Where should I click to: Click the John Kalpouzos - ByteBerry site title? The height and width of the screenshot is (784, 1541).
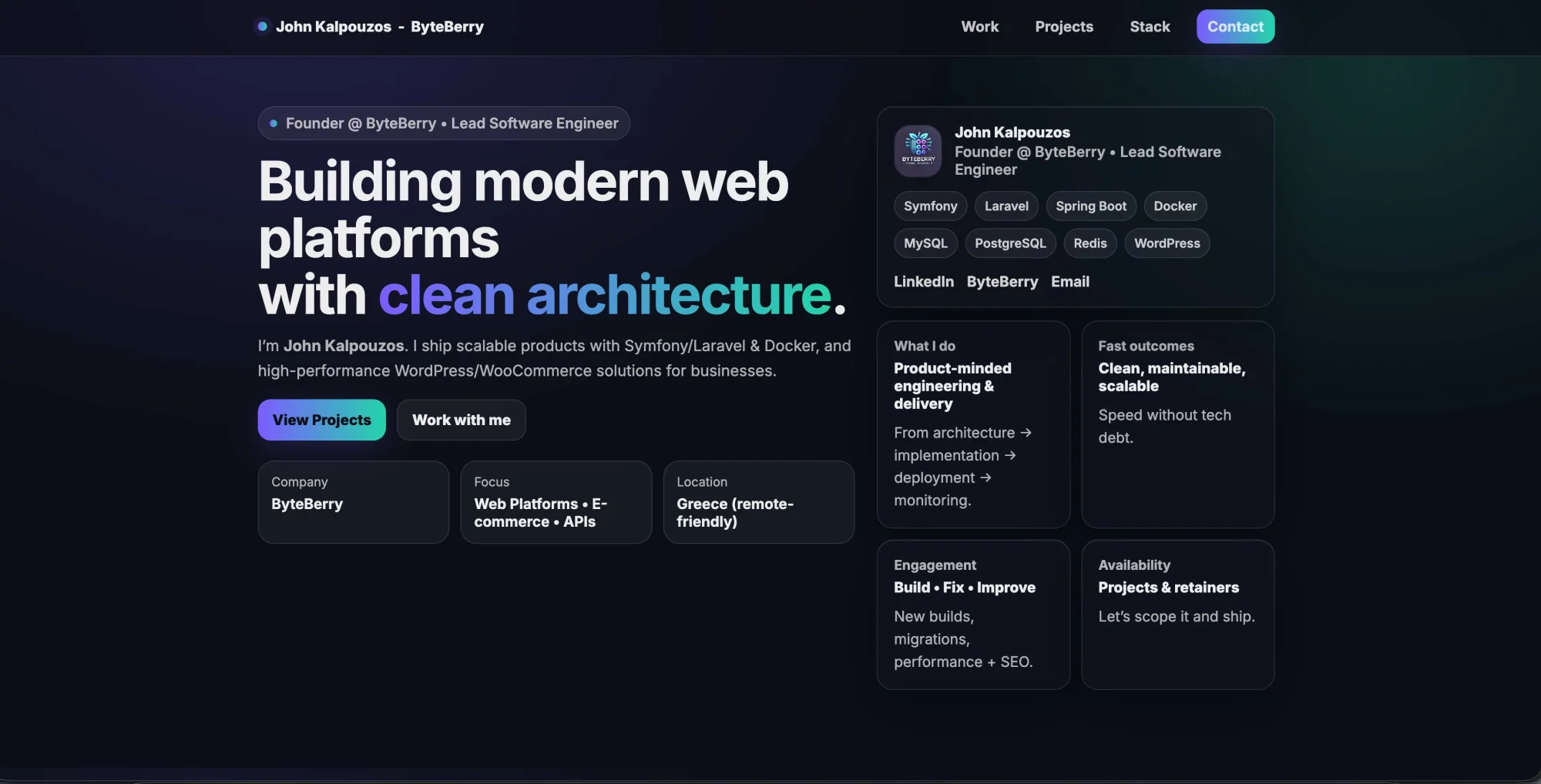(379, 27)
